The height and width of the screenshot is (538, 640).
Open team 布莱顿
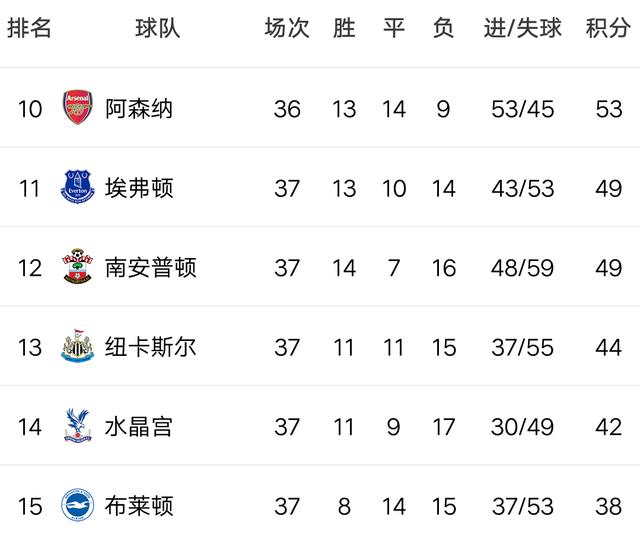pos(139,506)
